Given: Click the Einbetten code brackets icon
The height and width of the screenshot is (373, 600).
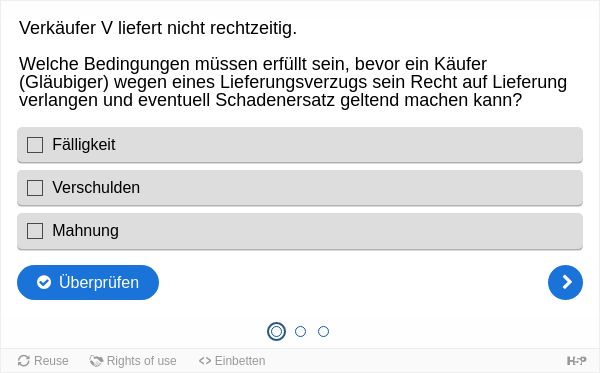Looking at the screenshot, I should (x=205, y=361).
